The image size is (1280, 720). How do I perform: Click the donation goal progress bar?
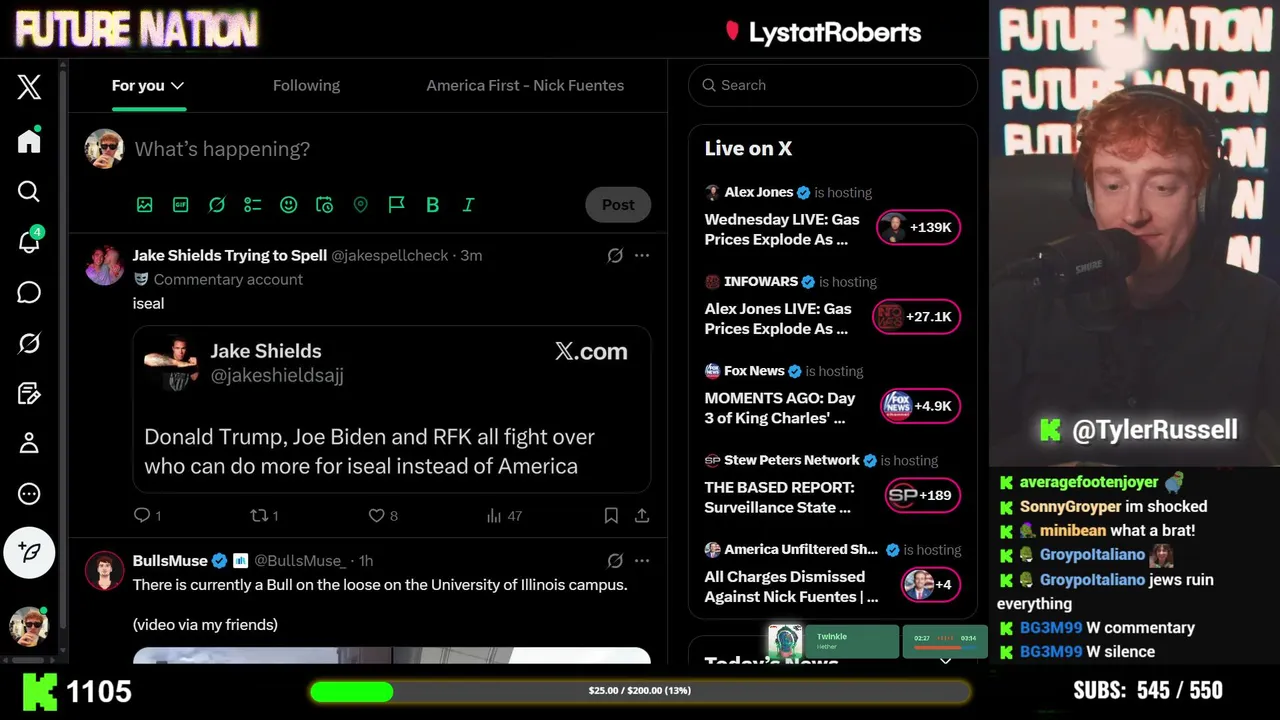pos(640,691)
